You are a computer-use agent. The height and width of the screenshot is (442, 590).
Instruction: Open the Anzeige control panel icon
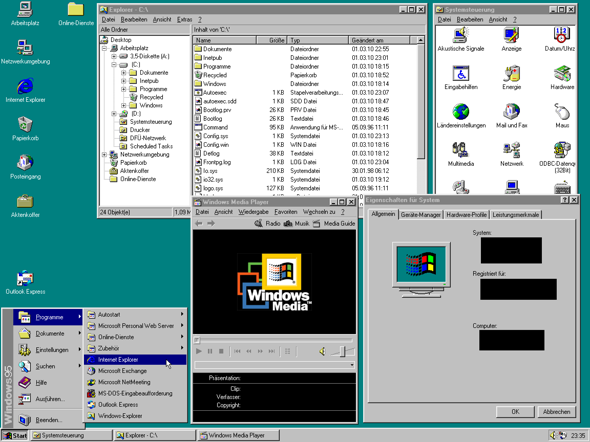(x=511, y=39)
